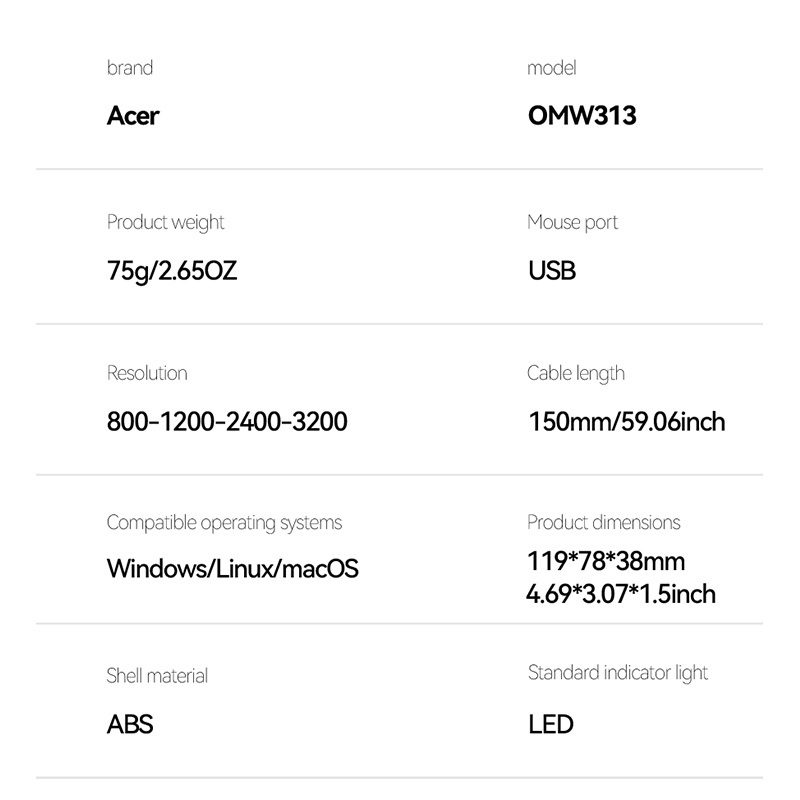
Task: Select the LED indicator light value
Action: pyautogui.click(x=551, y=724)
